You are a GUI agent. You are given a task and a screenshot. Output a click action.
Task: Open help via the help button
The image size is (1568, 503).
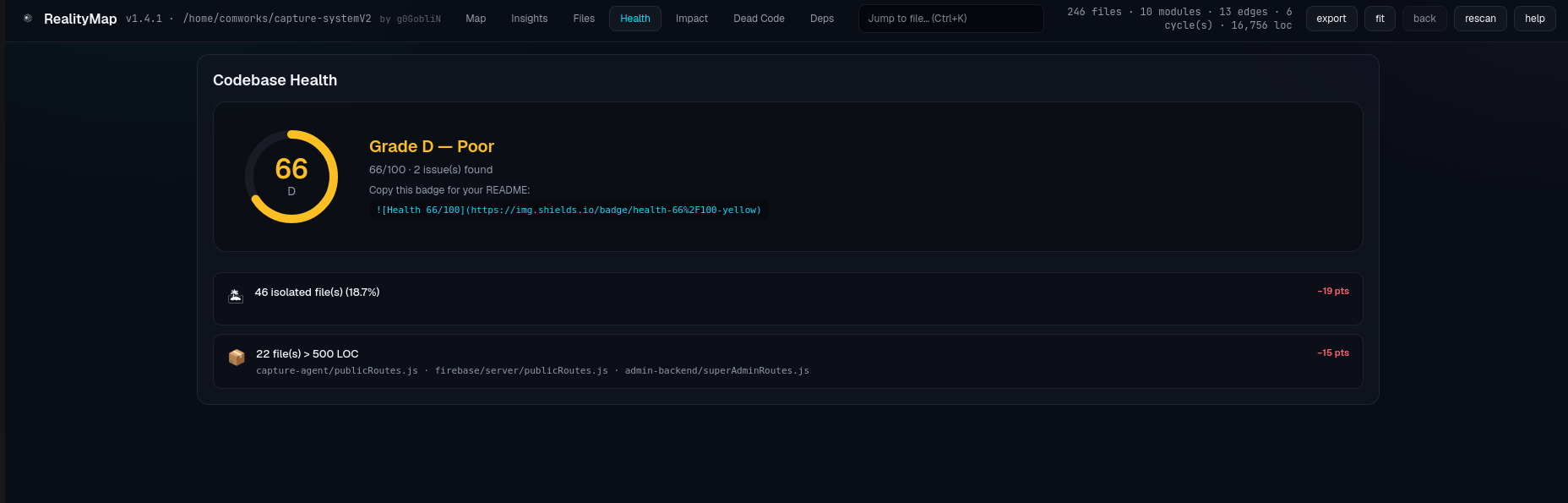click(x=1535, y=19)
